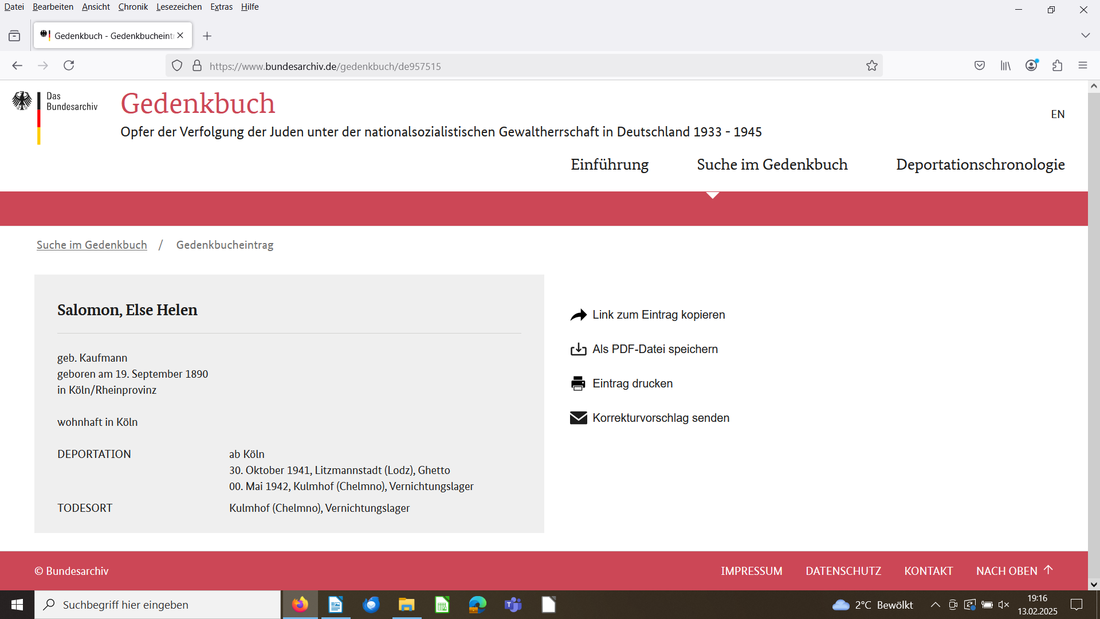Open File Explorer from the taskbar
The image size is (1100, 619).
tap(406, 604)
